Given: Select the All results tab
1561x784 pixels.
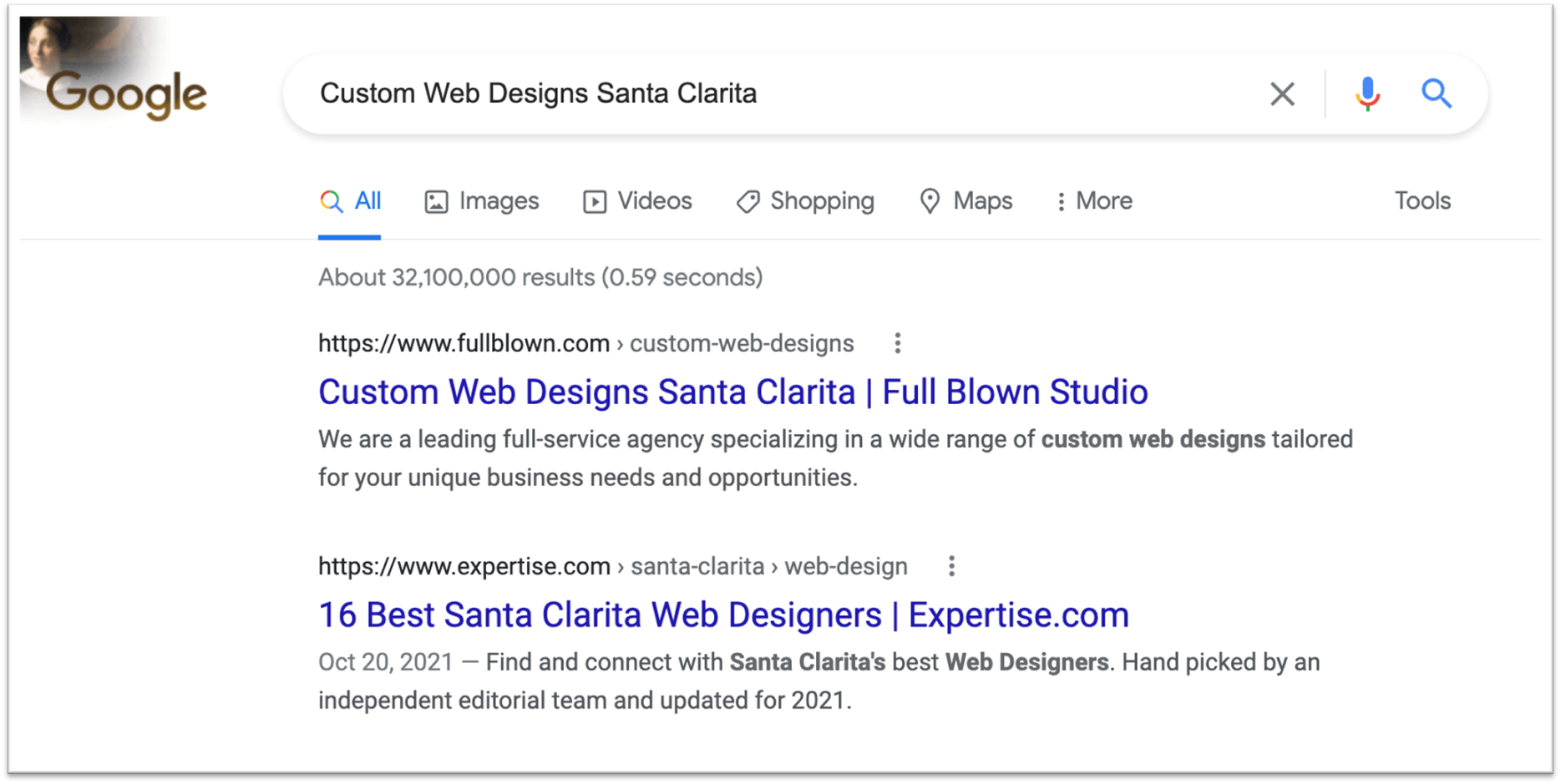Looking at the screenshot, I should (350, 201).
